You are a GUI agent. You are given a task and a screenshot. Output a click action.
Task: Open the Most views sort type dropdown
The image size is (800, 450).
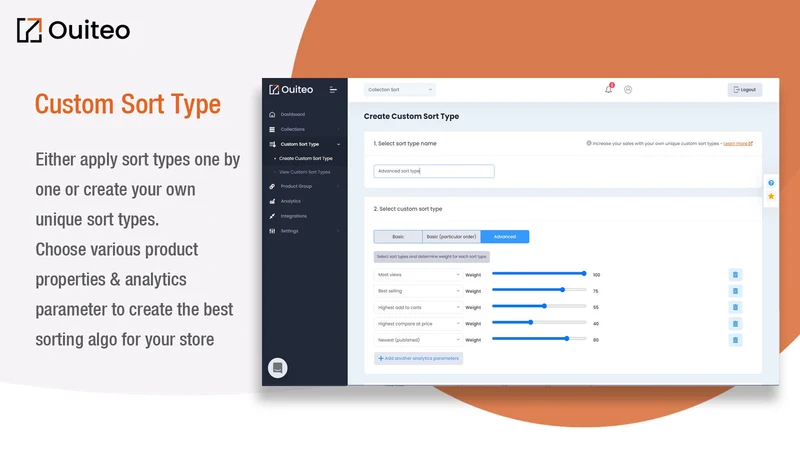pyautogui.click(x=418, y=274)
